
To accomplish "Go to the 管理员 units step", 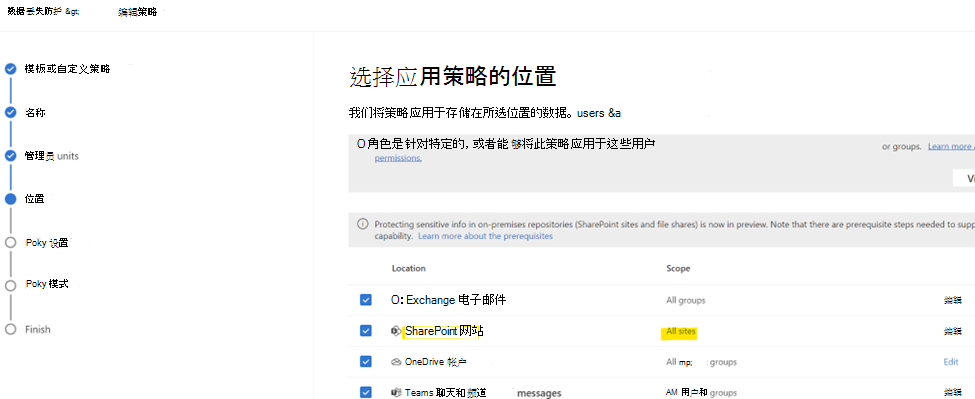I will tap(52, 156).
